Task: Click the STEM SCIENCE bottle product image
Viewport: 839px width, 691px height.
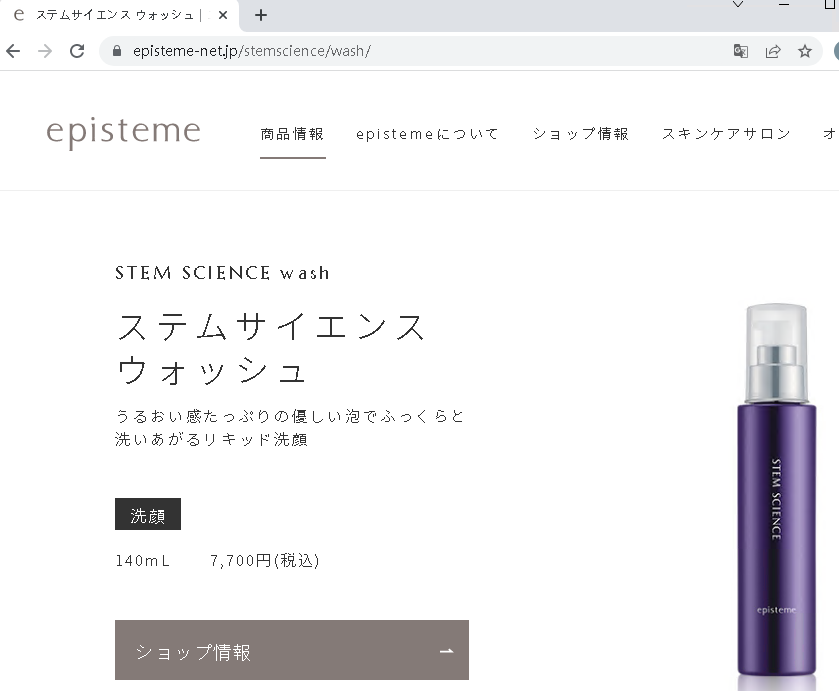Action: (x=776, y=490)
